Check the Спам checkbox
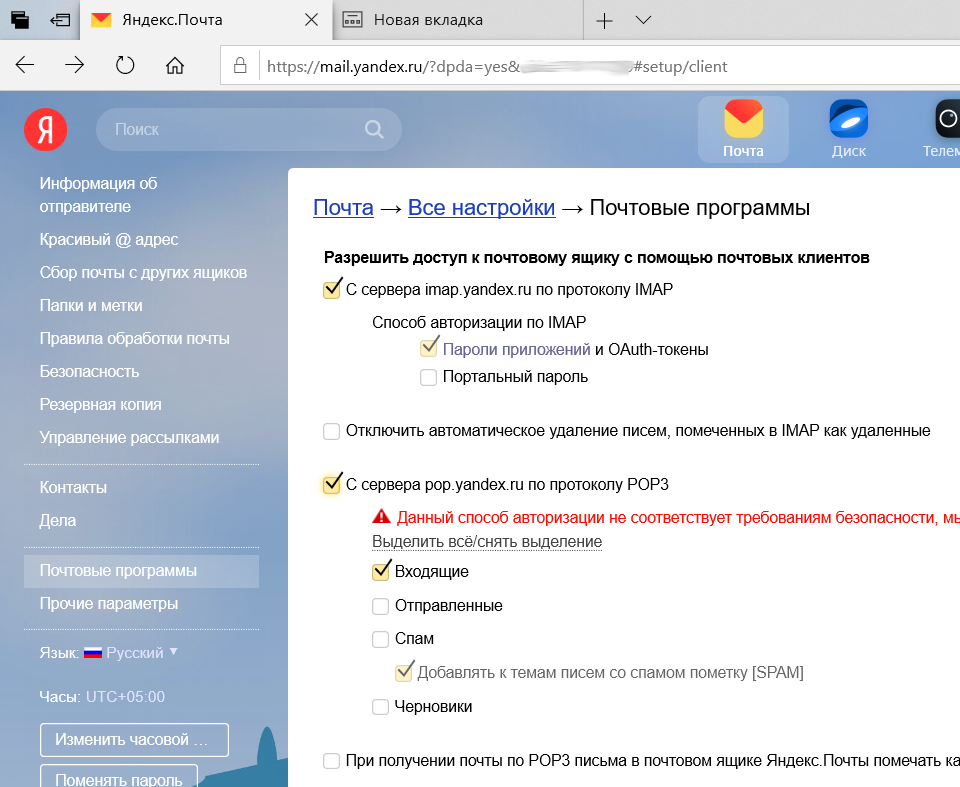Viewport: 960px width, 787px height. click(x=381, y=639)
